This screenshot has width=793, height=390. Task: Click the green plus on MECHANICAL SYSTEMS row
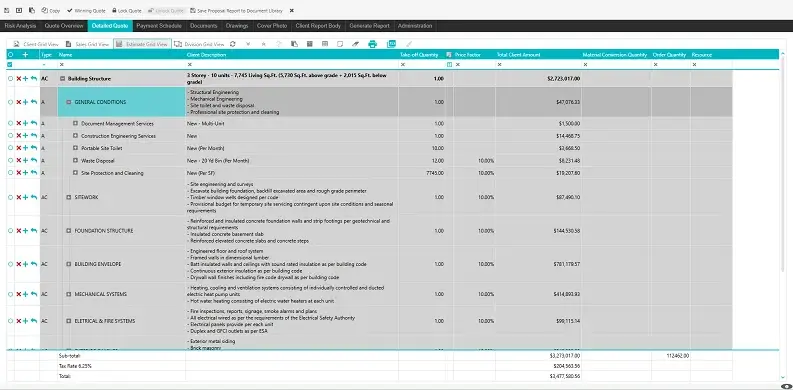tap(25, 294)
